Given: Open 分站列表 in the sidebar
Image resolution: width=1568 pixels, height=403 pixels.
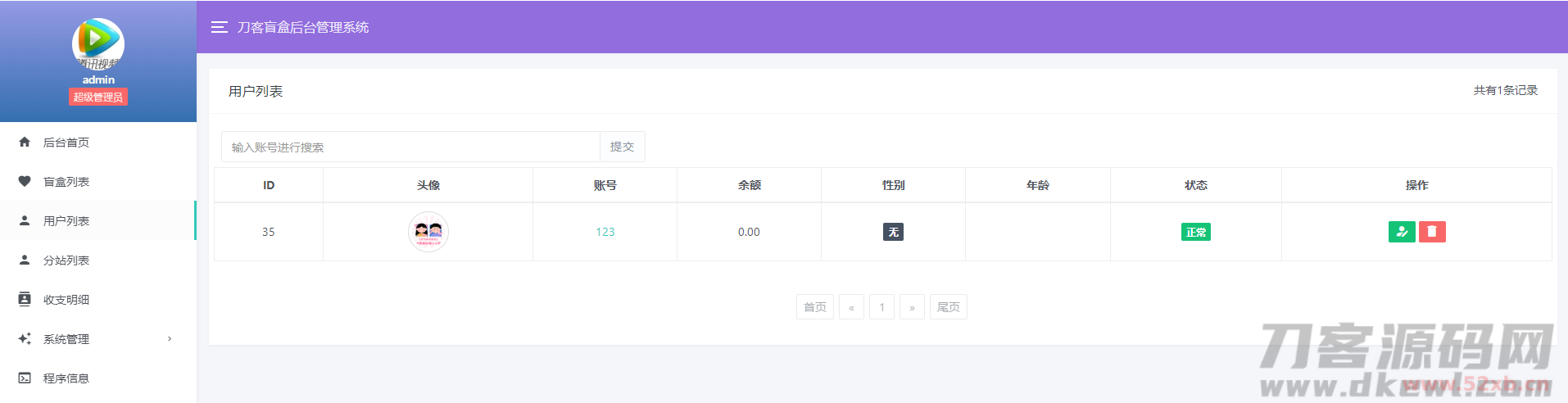Looking at the screenshot, I should click(x=66, y=260).
